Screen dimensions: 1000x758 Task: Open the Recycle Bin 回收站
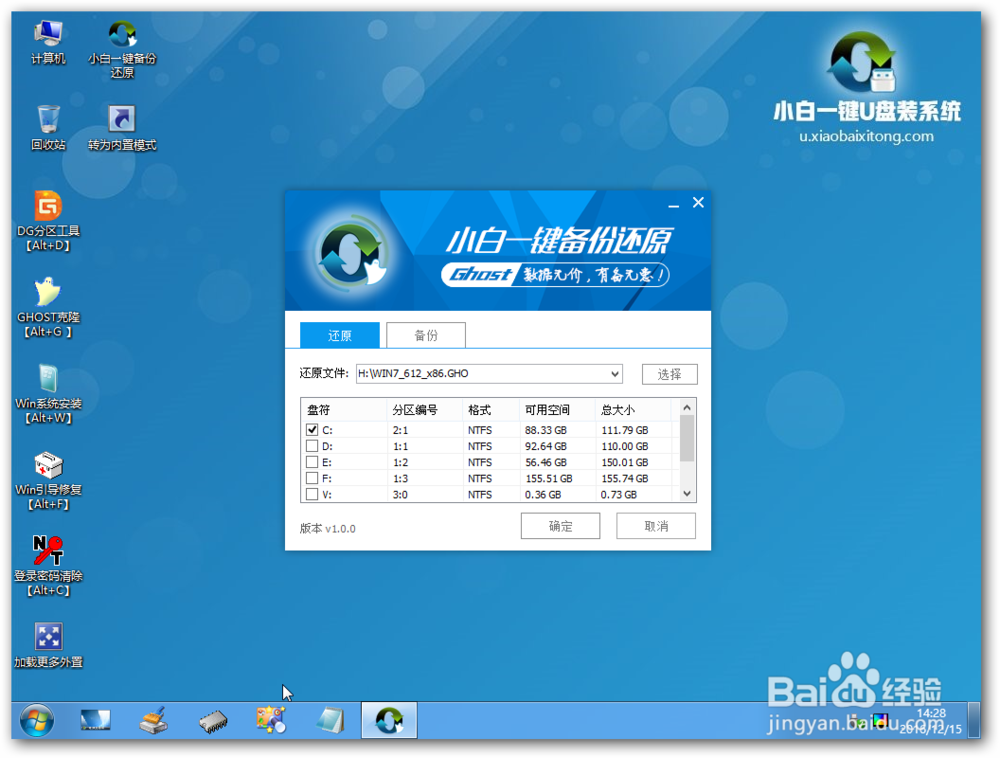pyautogui.click(x=47, y=118)
